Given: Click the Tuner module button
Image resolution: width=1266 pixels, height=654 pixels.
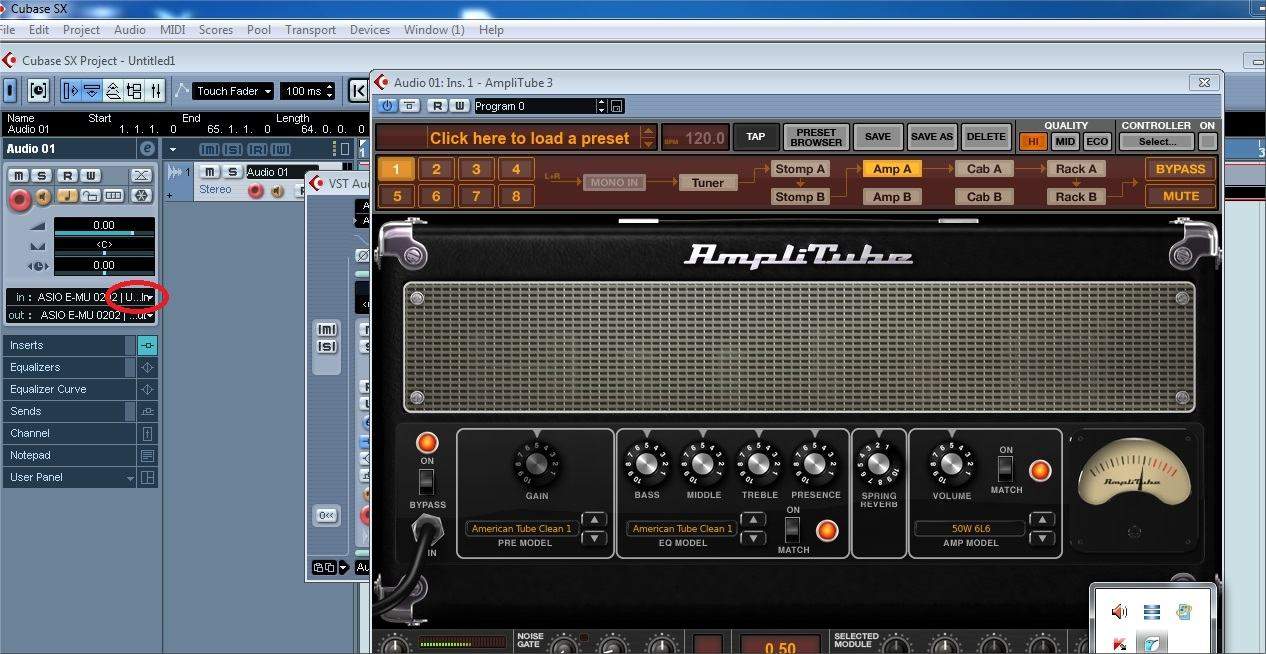Looking at the screenshot, I should click(707, 182).
